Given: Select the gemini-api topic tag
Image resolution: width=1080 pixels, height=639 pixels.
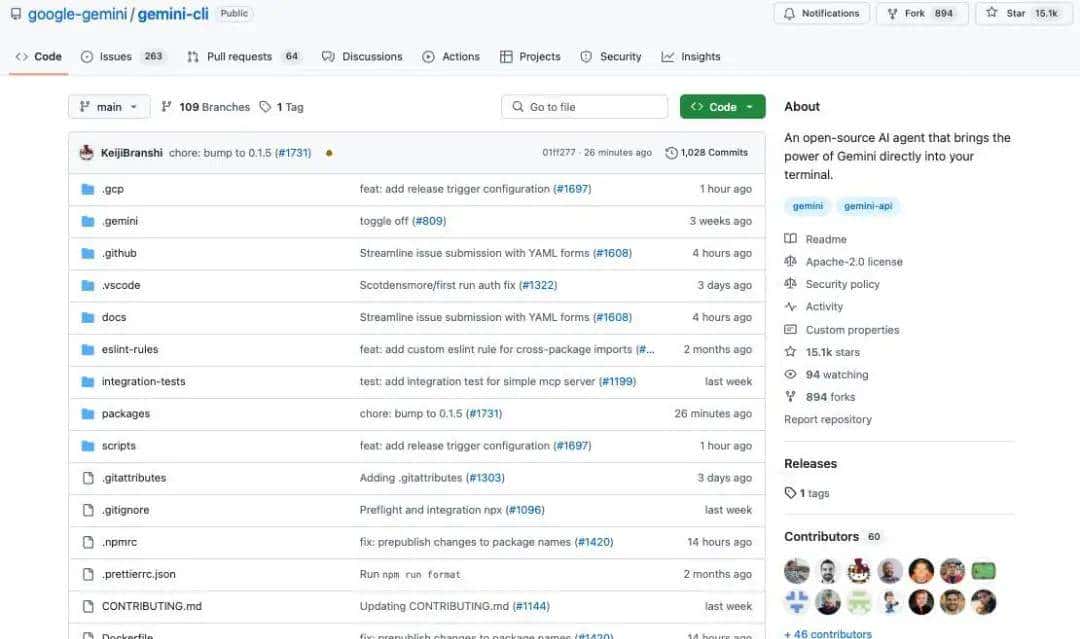Looking at the screenshot, I should [x=868, y=206].
